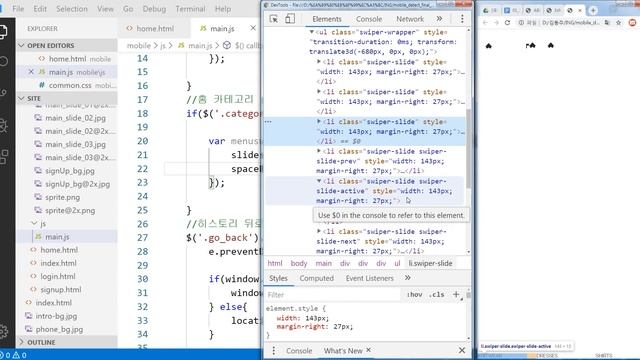Collapse the li swiper-slide-active node
Screen dimensions: 640x360
click(319, 181)
